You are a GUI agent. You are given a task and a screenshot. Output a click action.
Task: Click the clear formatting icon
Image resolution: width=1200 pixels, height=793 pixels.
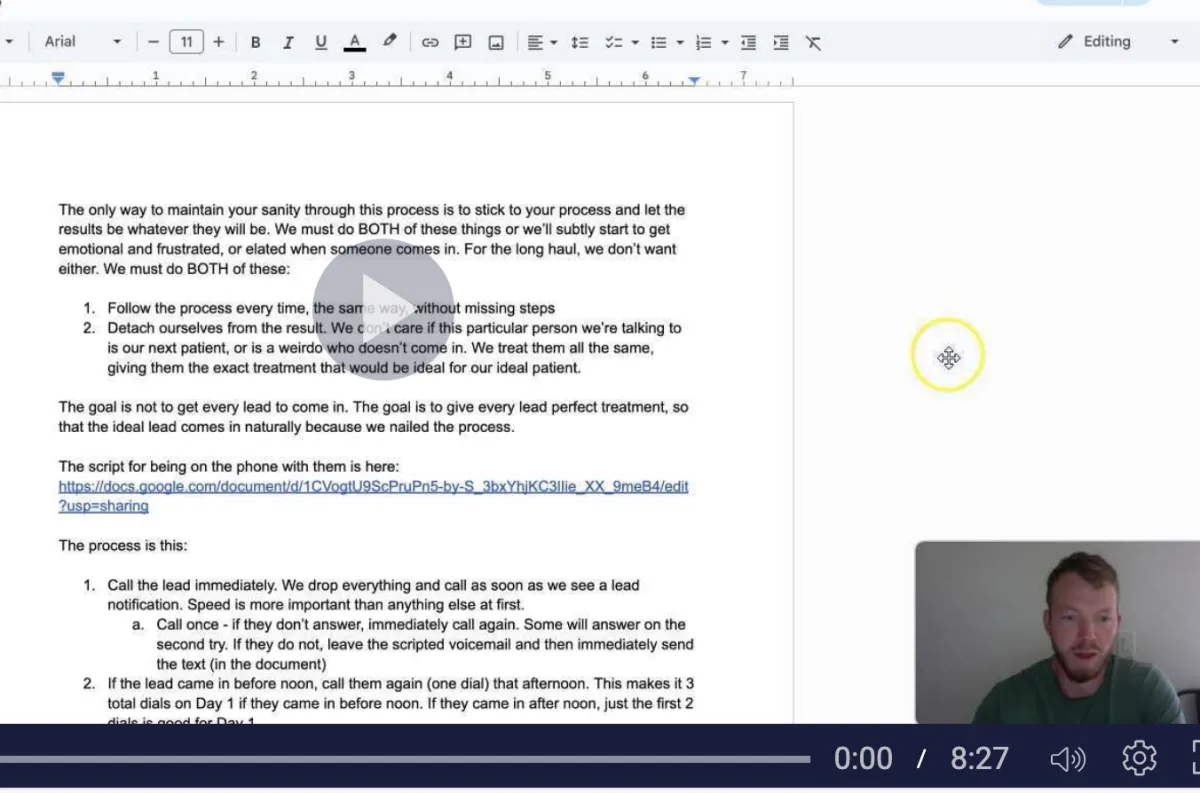813,42
